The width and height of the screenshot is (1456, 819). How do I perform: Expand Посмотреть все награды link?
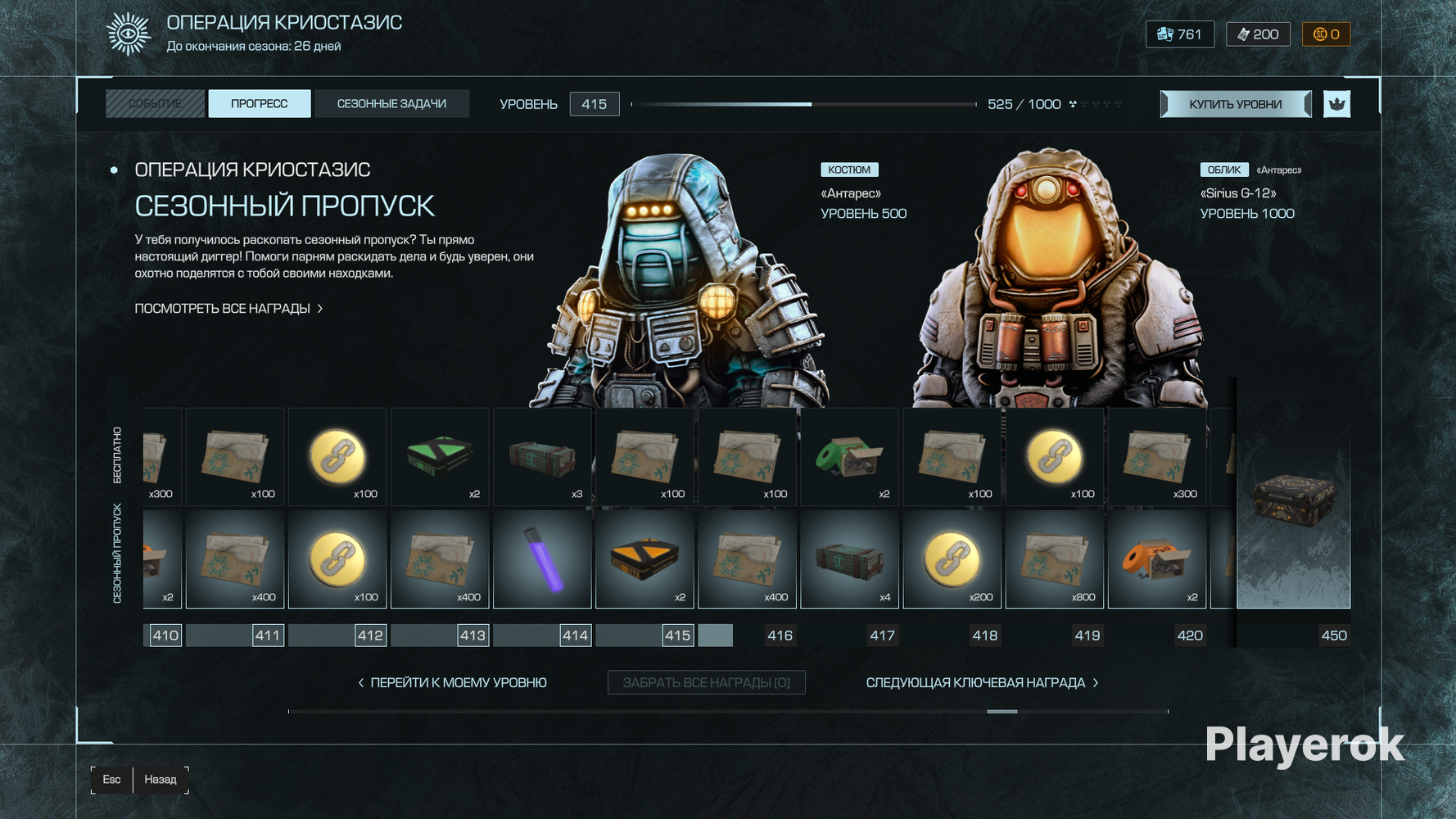228,309
